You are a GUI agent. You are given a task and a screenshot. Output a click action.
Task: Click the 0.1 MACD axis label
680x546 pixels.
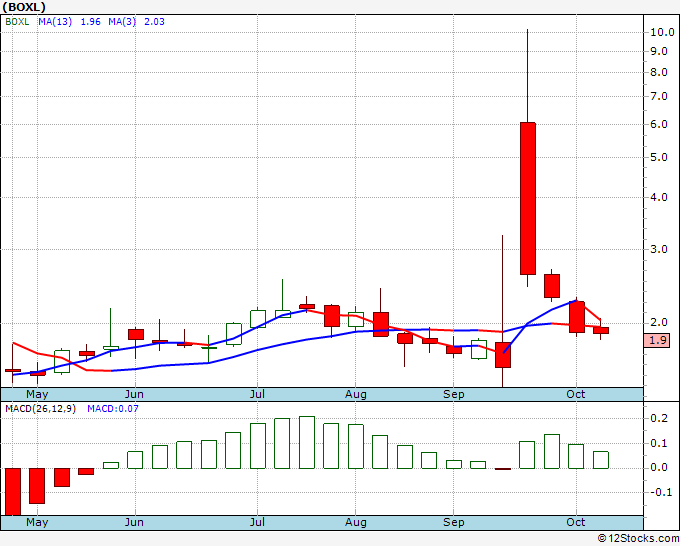(x=659, y=443)
